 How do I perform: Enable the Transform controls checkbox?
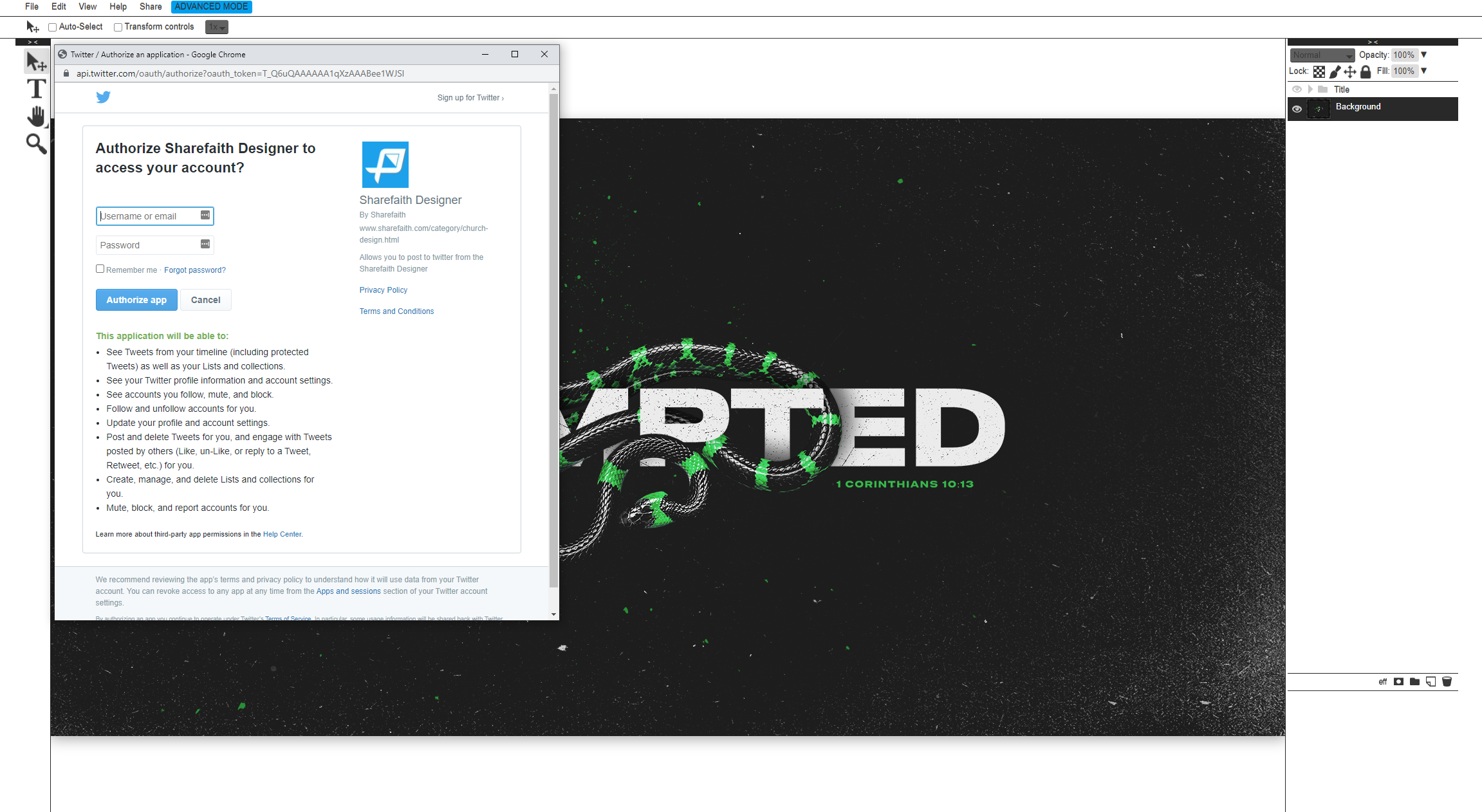[118, 27]
